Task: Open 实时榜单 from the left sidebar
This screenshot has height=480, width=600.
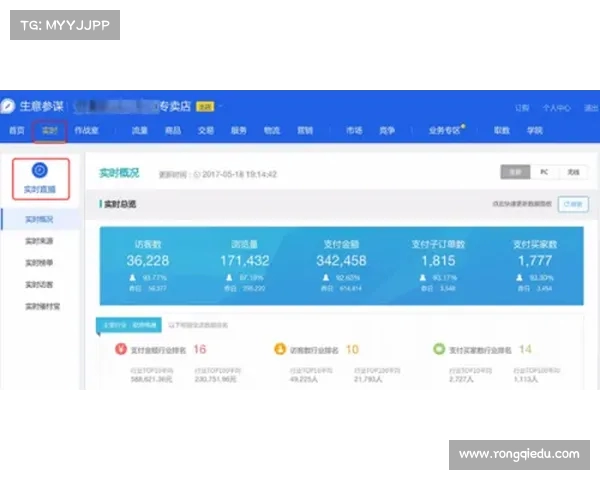Action: click(x=40, y=263)
